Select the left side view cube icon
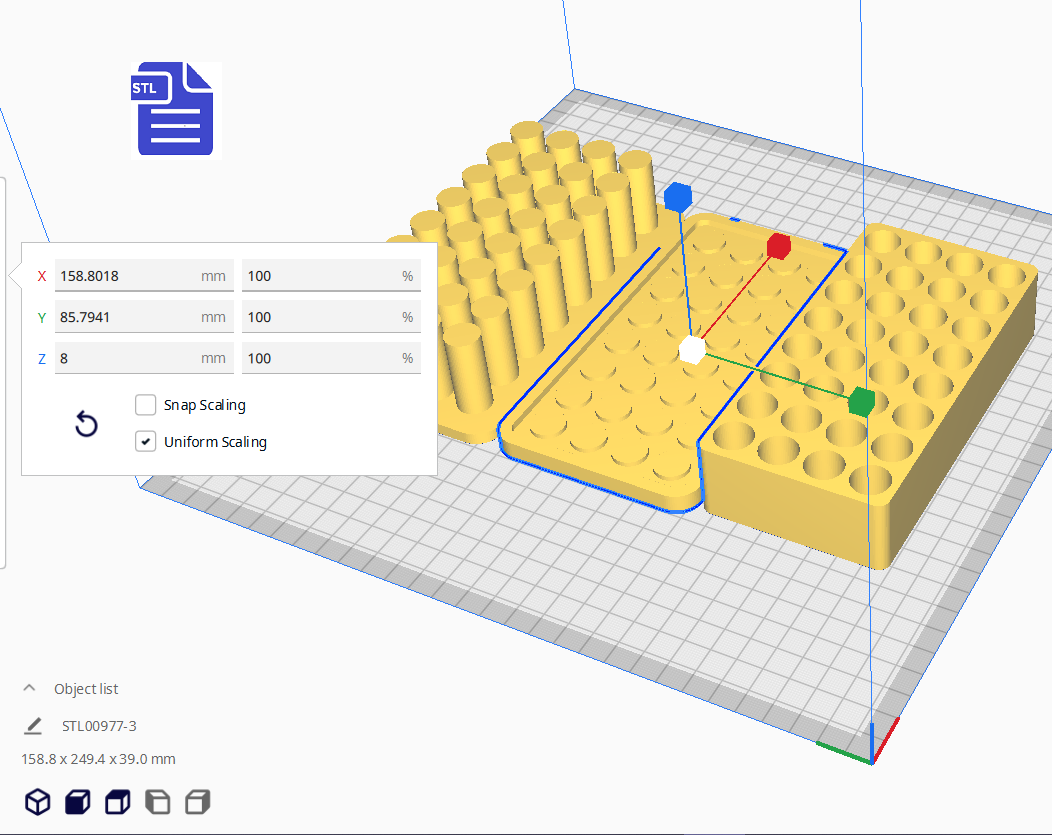This screenshot has height=835, width=1052. tap(158, 801)
